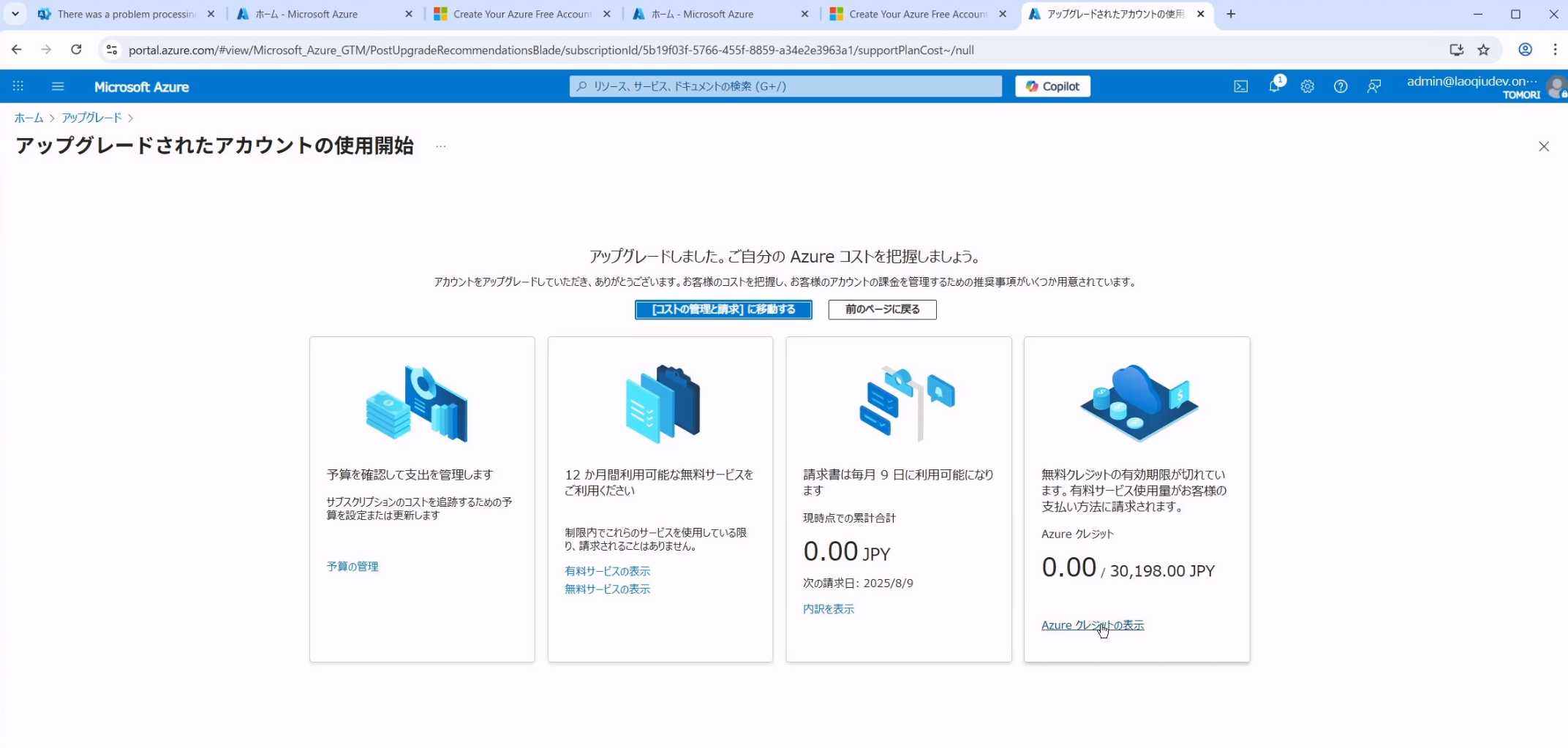This screenshot has width=1568, height=748.
Task: Open the admin account menu
Action: click(1477, 87)
